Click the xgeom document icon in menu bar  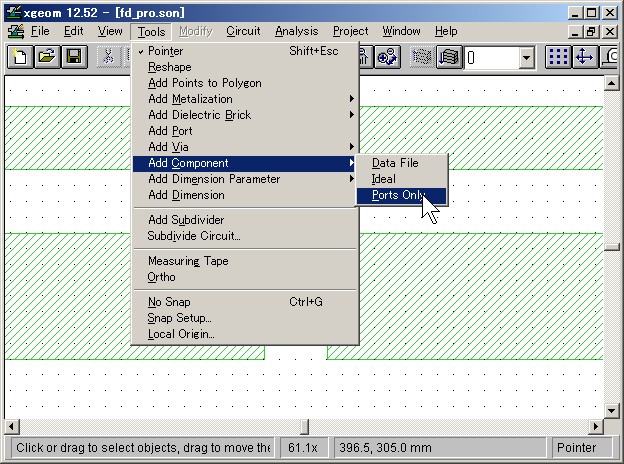pos(16,31)
